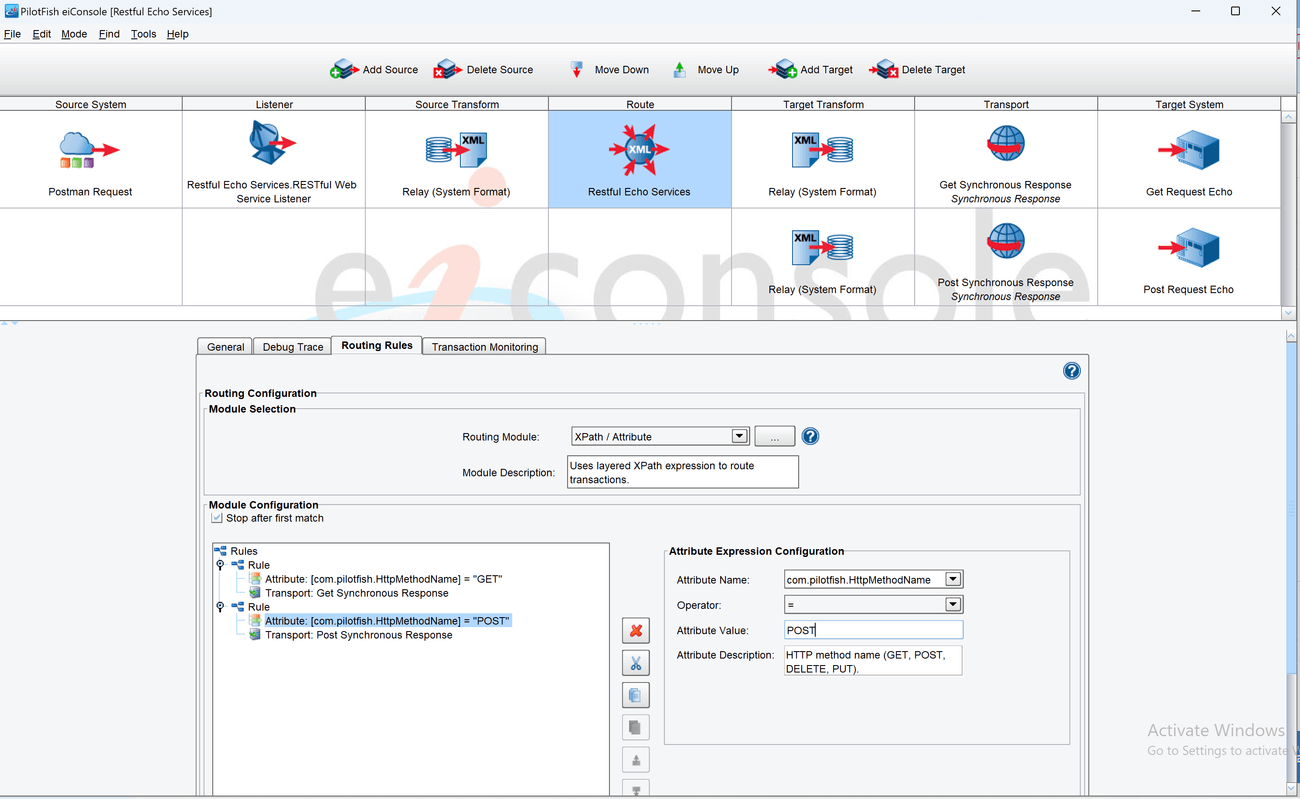
Task: Select the Post Request Echo target system icon
Action: coord(1188,248)
